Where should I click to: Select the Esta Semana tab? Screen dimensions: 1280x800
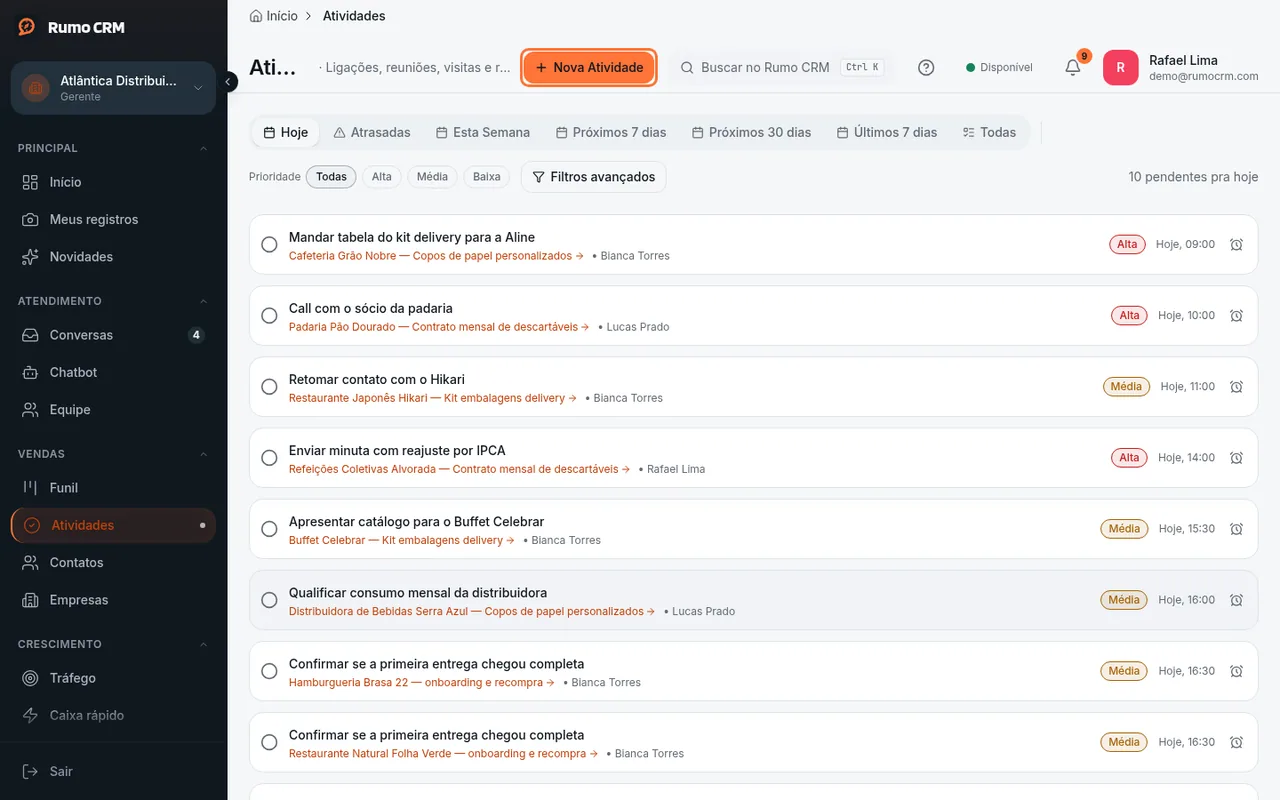click(483, 132)
